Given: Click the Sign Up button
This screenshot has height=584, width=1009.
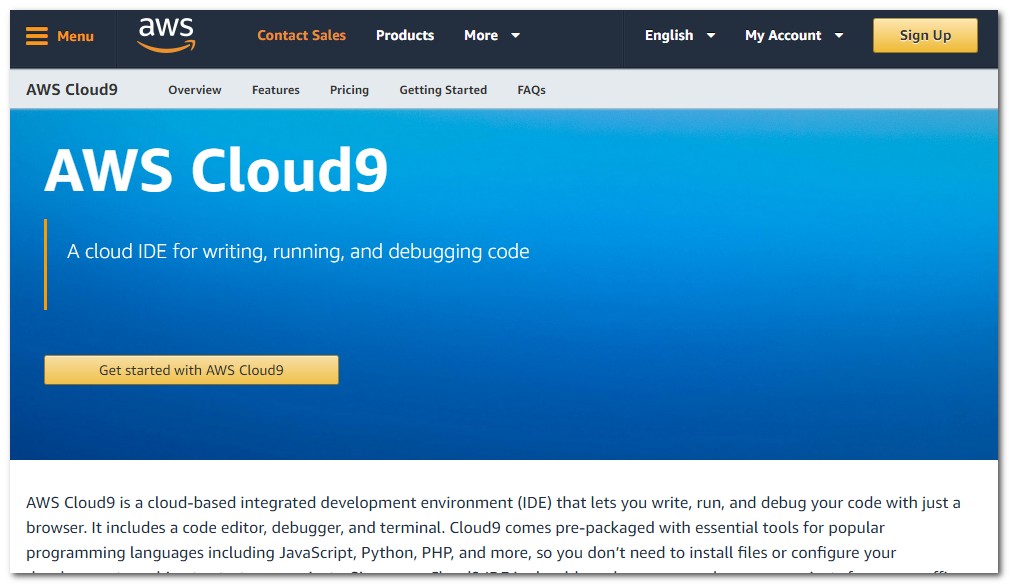Looking at the screenshot, I should coord(925,35).
